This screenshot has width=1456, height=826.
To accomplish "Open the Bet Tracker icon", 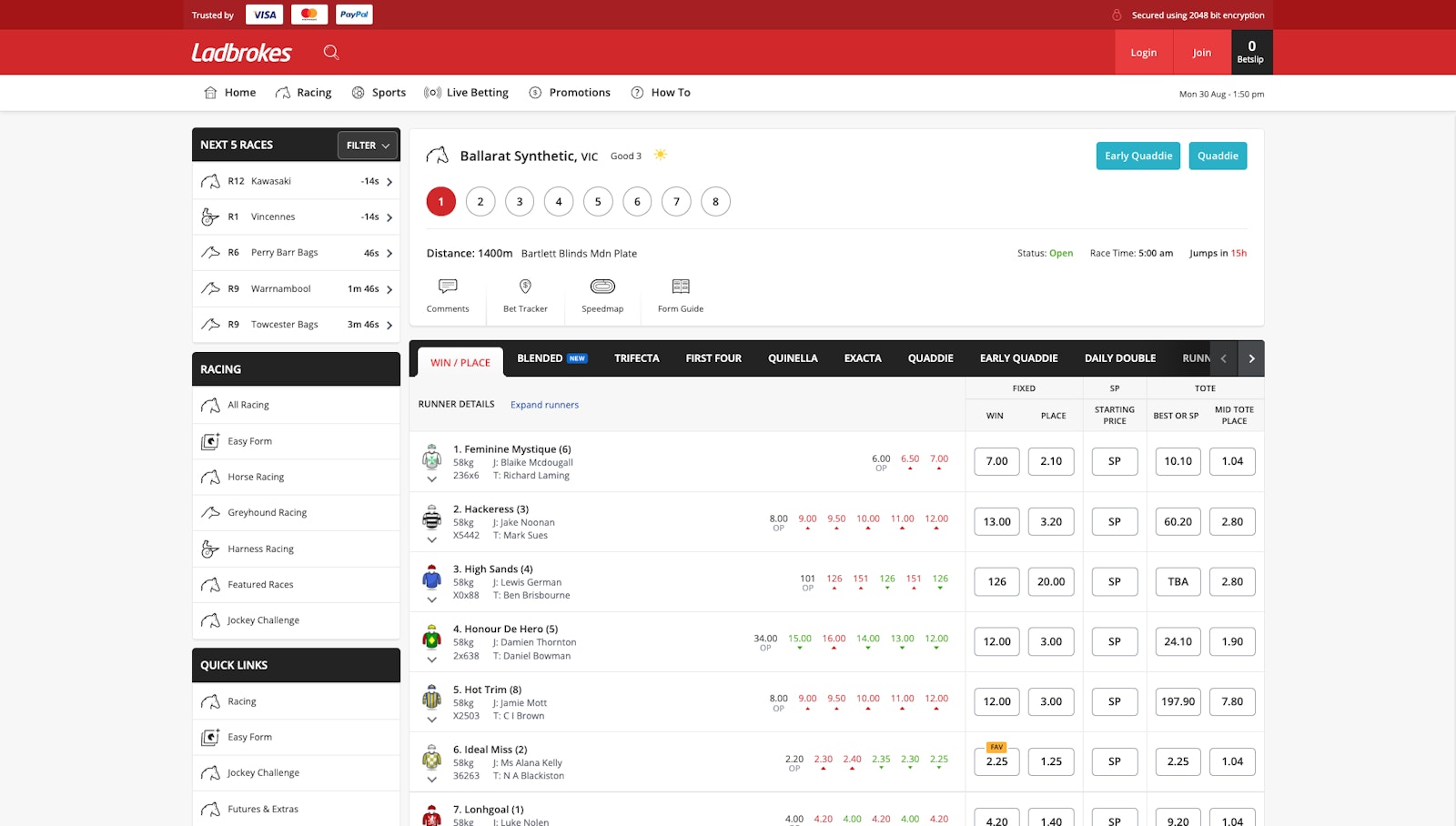I will click(525, 295).
